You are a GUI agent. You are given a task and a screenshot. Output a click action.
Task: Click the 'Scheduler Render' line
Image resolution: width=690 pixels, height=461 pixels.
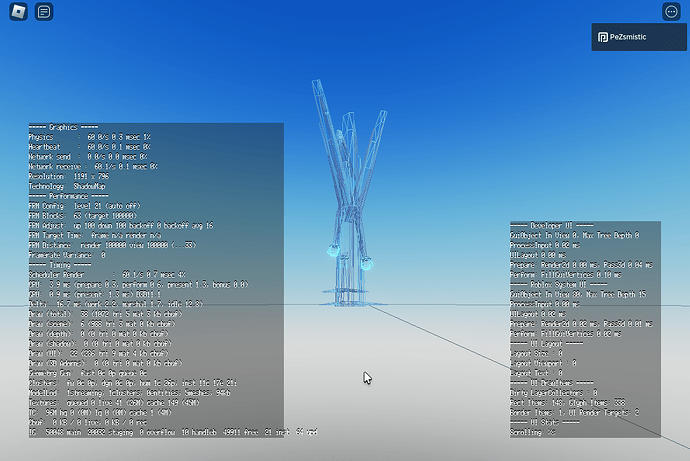coord(107,274)
